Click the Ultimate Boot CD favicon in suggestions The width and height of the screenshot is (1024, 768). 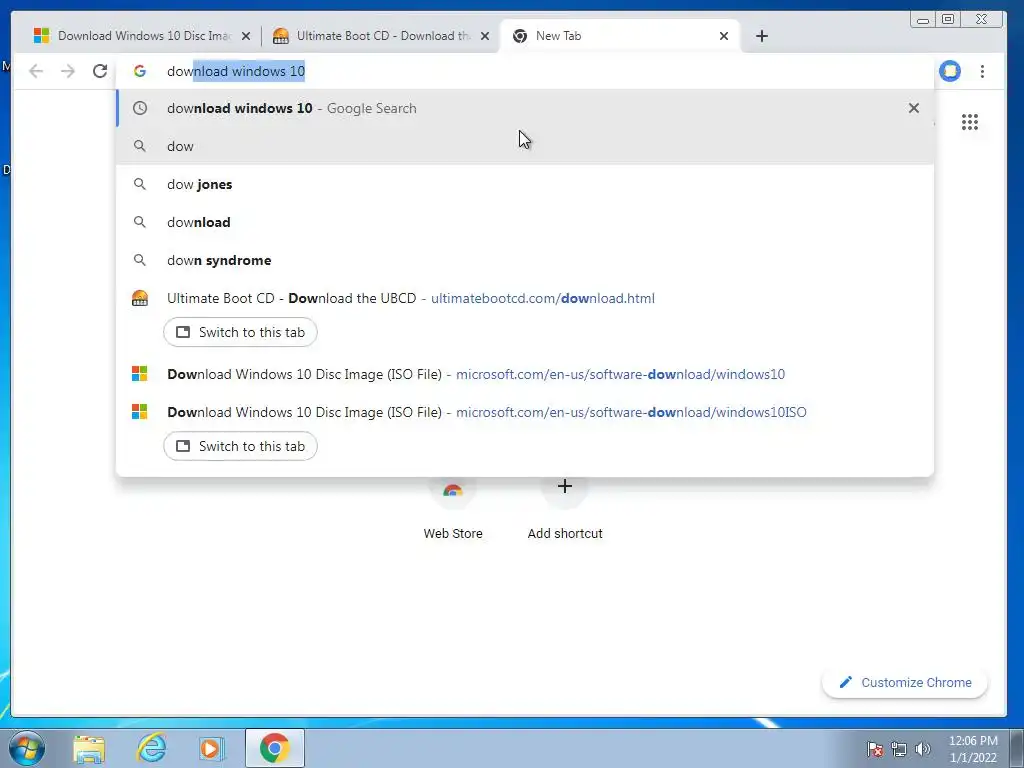tap(140, 298)
